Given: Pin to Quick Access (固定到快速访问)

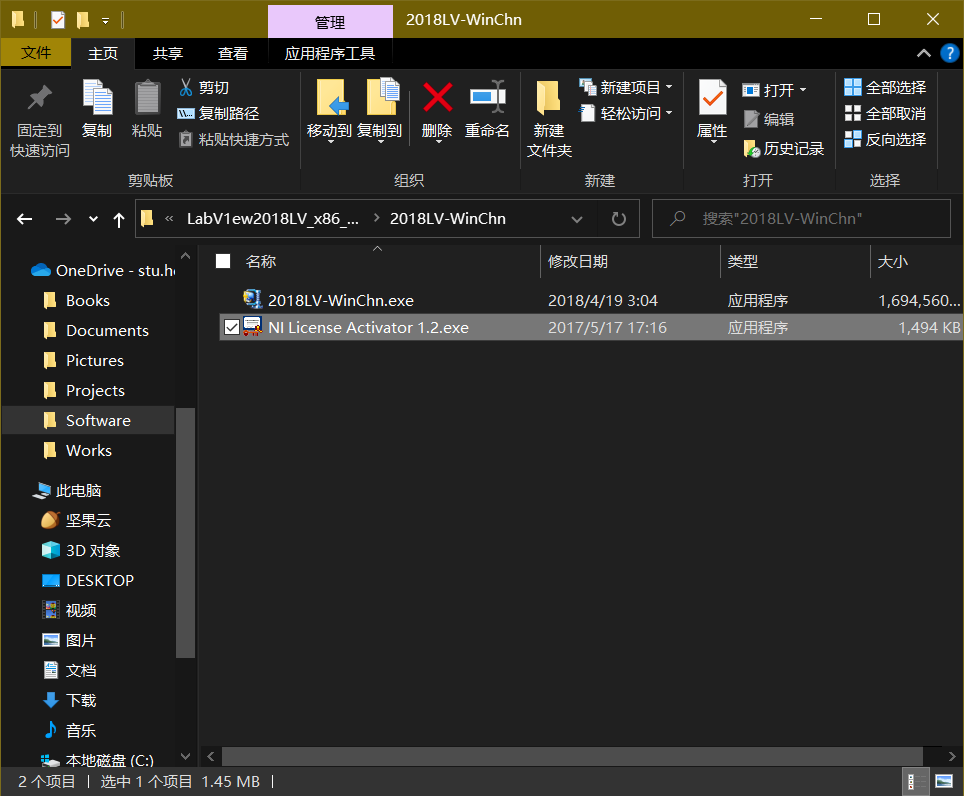Looking at the screenshot, I should (x=40, y=121).
